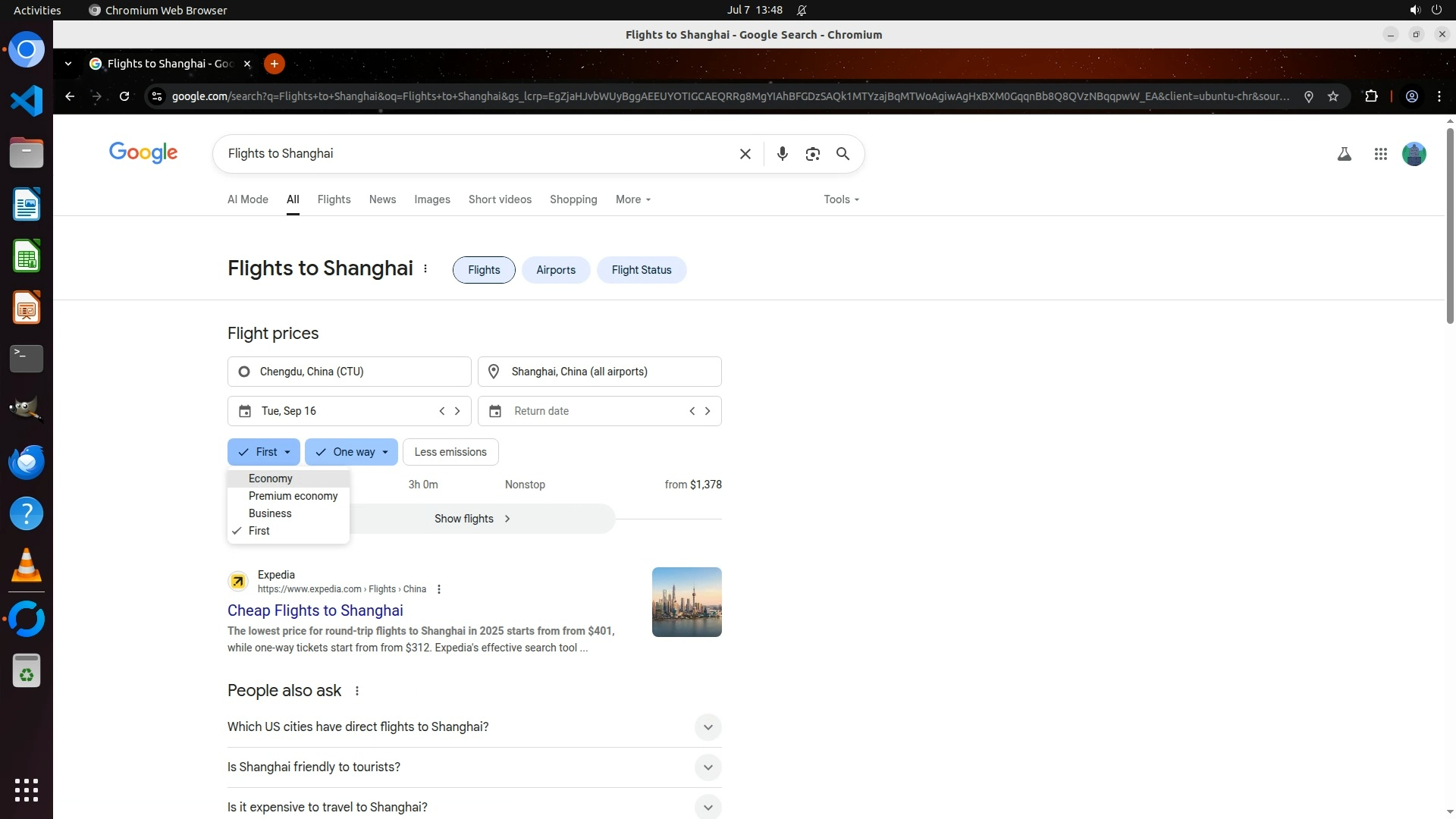Switch to the News search tab
Viewport: 1456px width, 819px height.
coord(382,199)
